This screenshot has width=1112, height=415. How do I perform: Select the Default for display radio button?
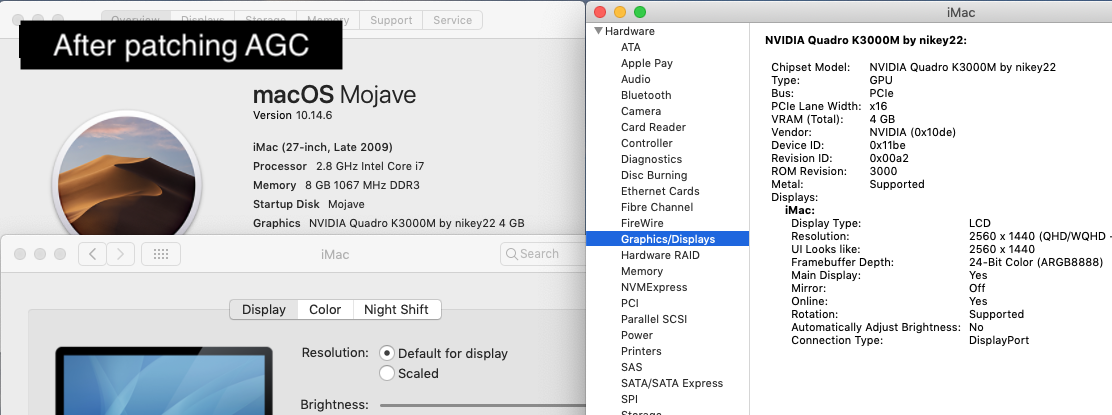[x=388, y=353]
